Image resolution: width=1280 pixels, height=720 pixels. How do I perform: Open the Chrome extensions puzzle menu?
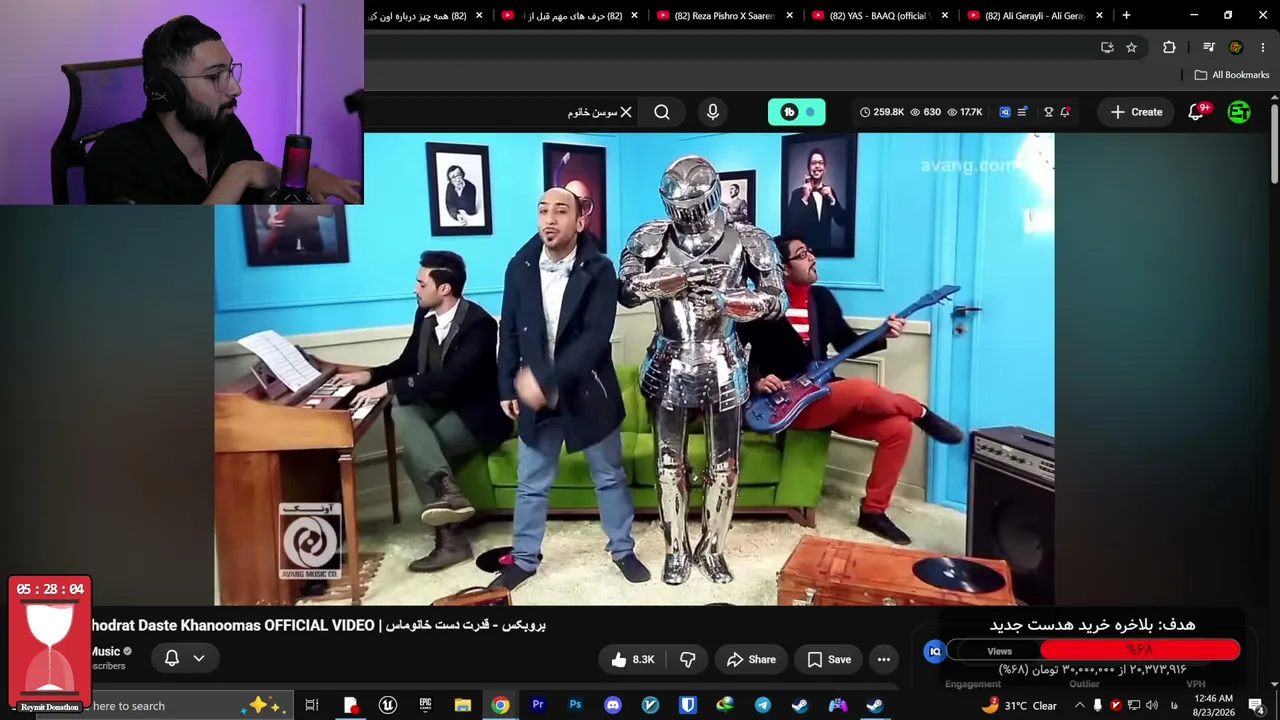[1169, 47]
